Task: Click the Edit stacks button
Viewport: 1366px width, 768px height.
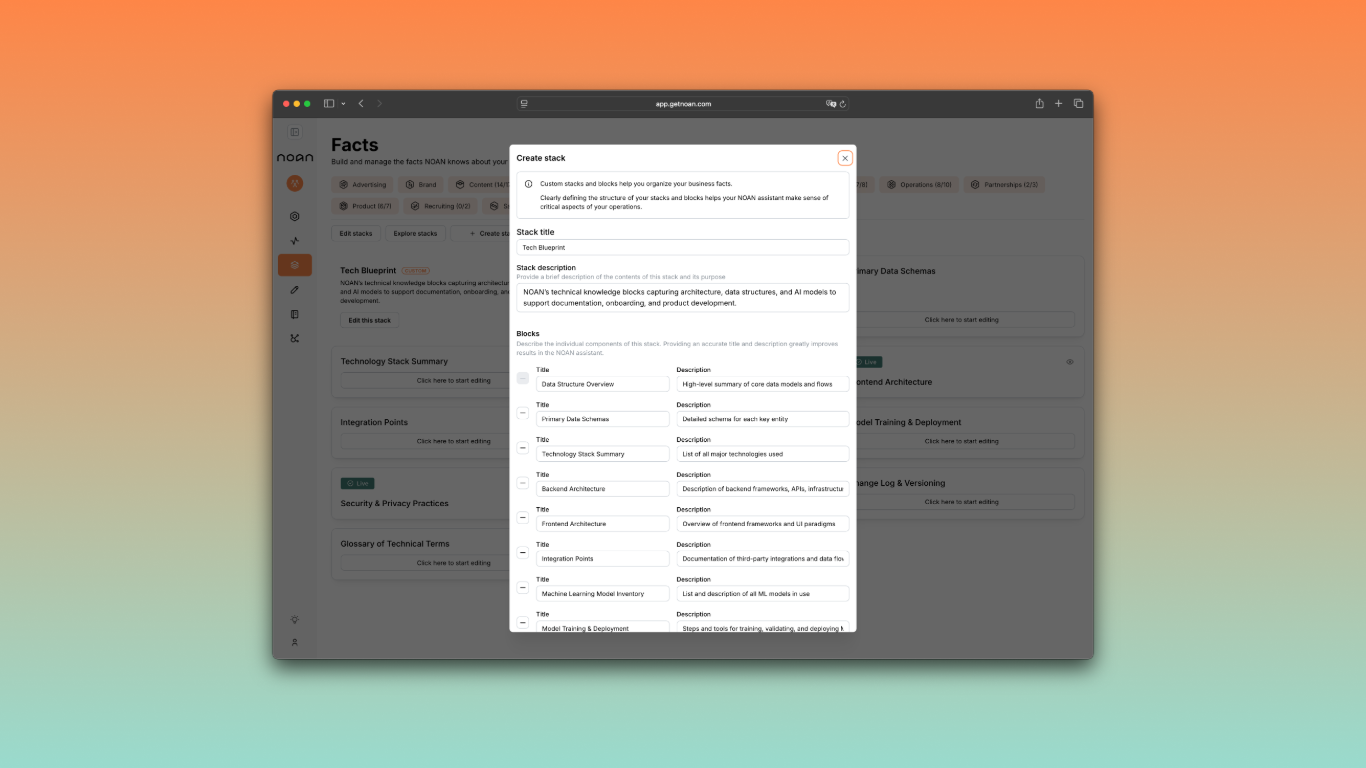Action: pos(356,233)
